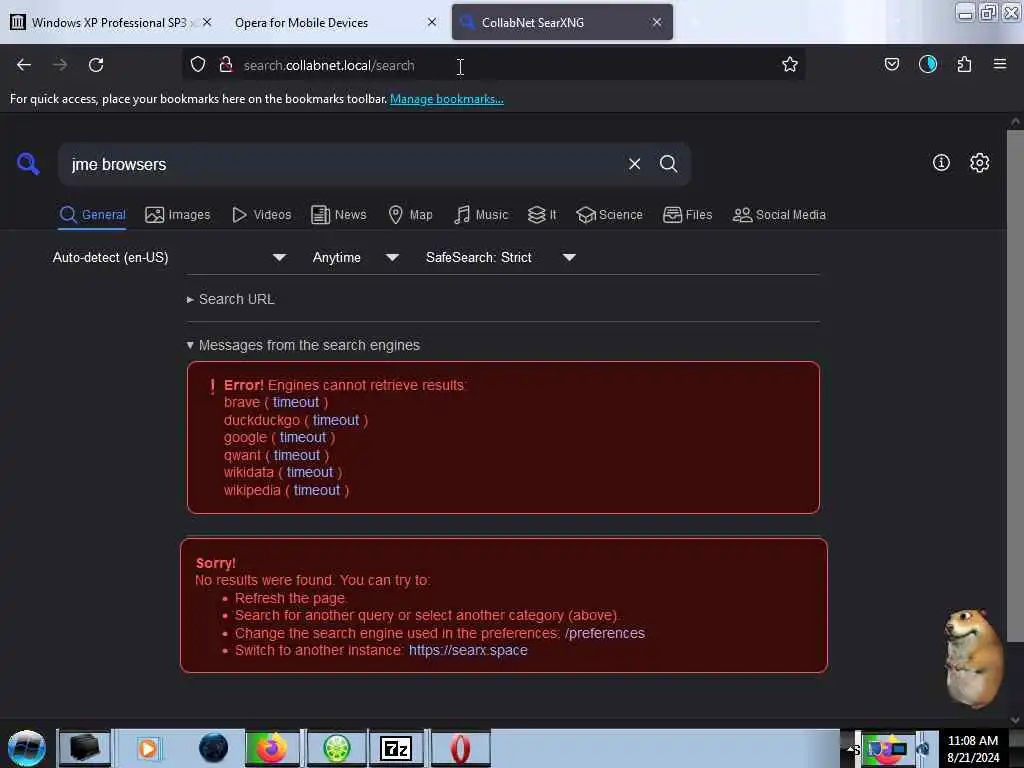Select the It search category

click(x=542, y=214)
